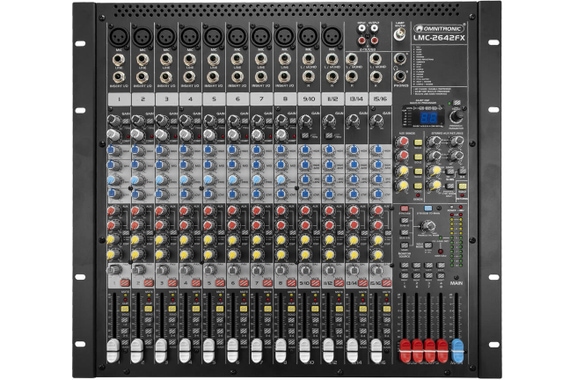Click channel 2 blue HIGH EQ knob
576x380 pixels.
coord(136,150)
